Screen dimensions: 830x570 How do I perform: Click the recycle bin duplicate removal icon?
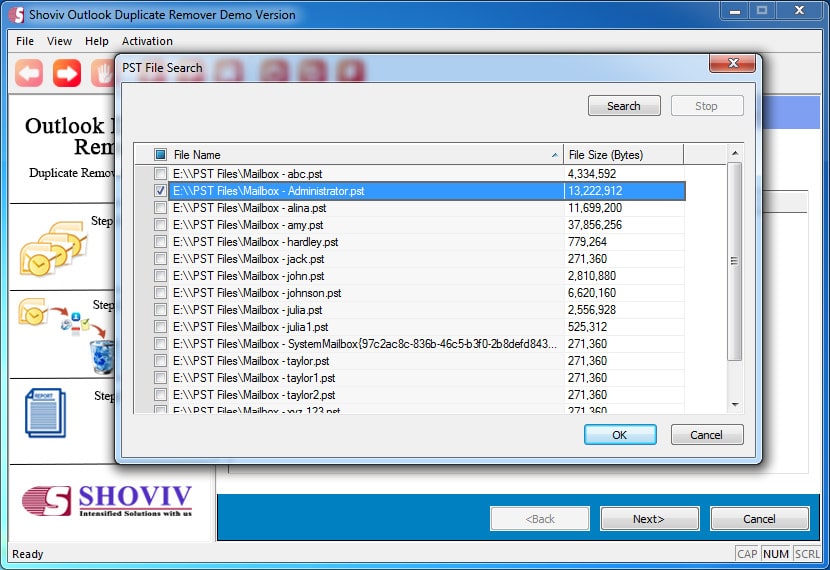pos(102,356)
